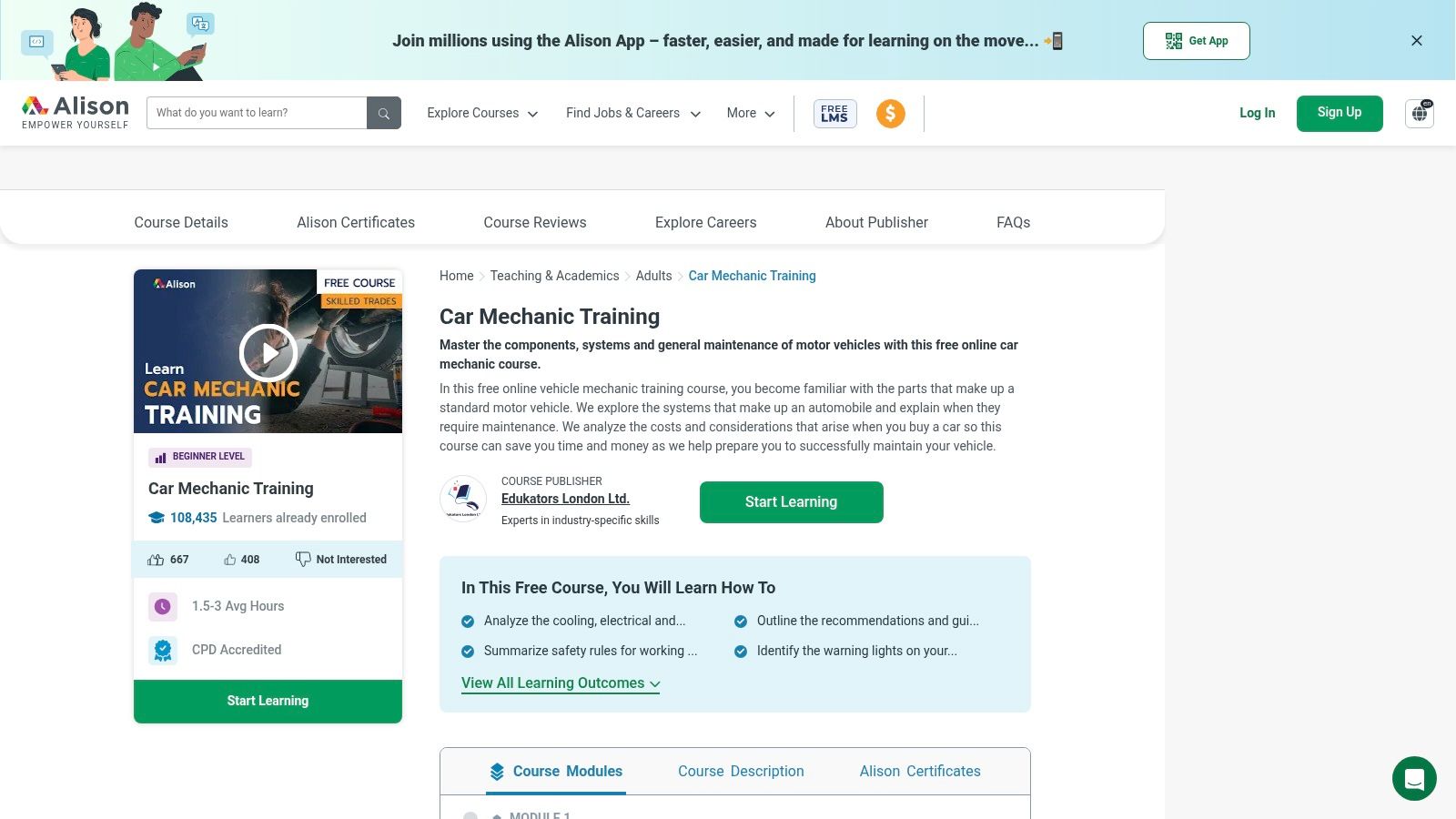Click 'Summarize safety rules for working ...' outcome
The width and height of the screenshot is (1456, 819).
[591, 651]
